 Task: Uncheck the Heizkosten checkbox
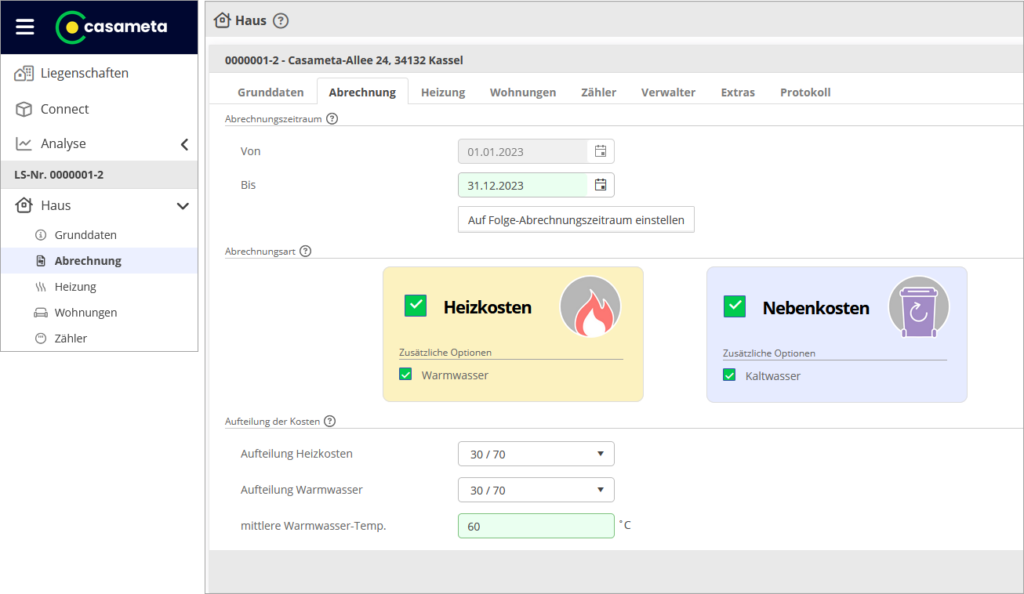pyautogui.click(x=415, y=306)
